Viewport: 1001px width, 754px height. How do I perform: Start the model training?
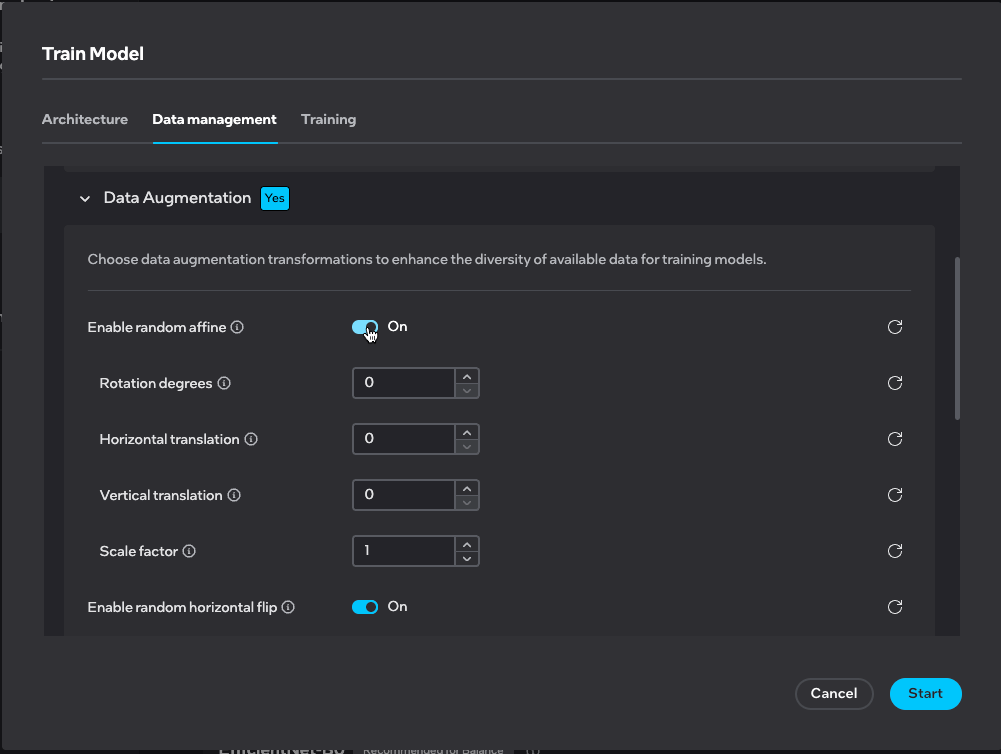pyautogui.click(x=925, y=693)
